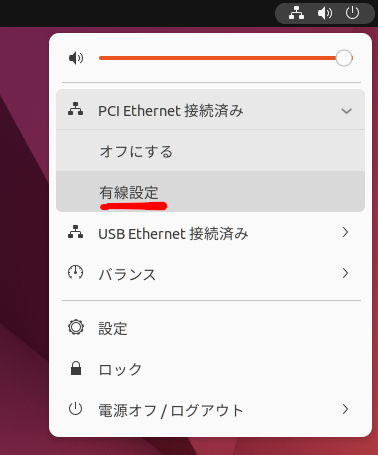Open 有線設定 wired settings

(210, 192)
